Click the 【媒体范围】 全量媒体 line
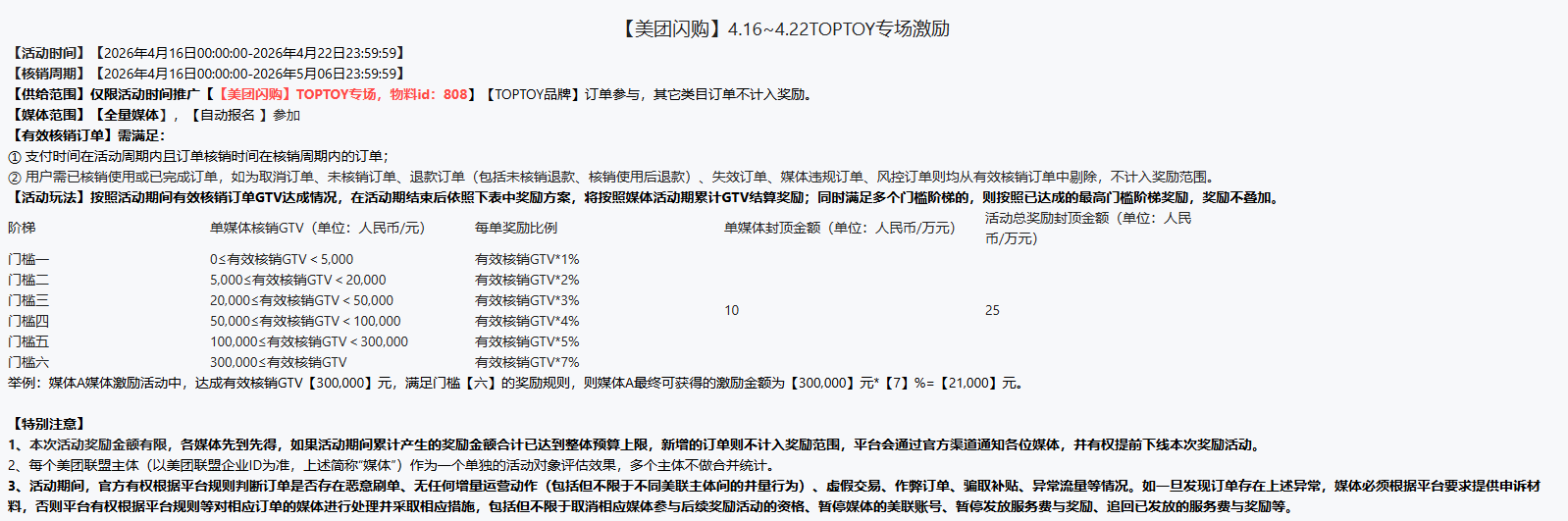Screen dimensions: 1568x521 point(154,115)
